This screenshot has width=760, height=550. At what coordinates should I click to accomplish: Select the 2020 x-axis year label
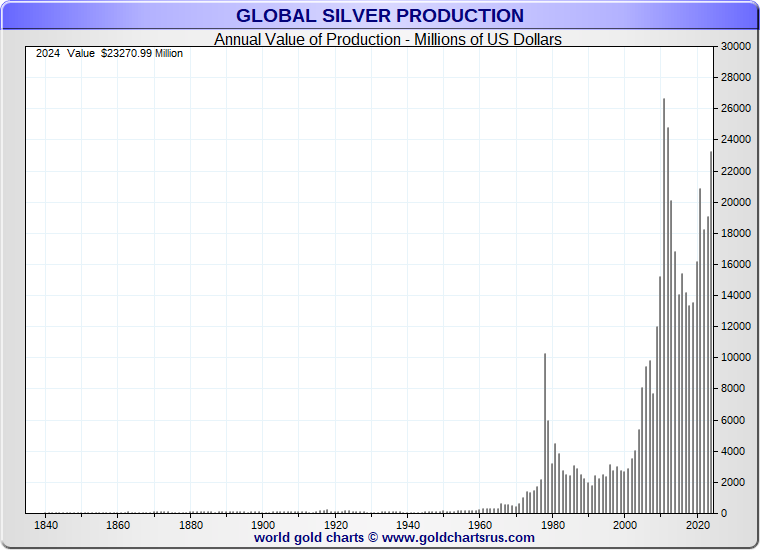click(x=697, y=525)
